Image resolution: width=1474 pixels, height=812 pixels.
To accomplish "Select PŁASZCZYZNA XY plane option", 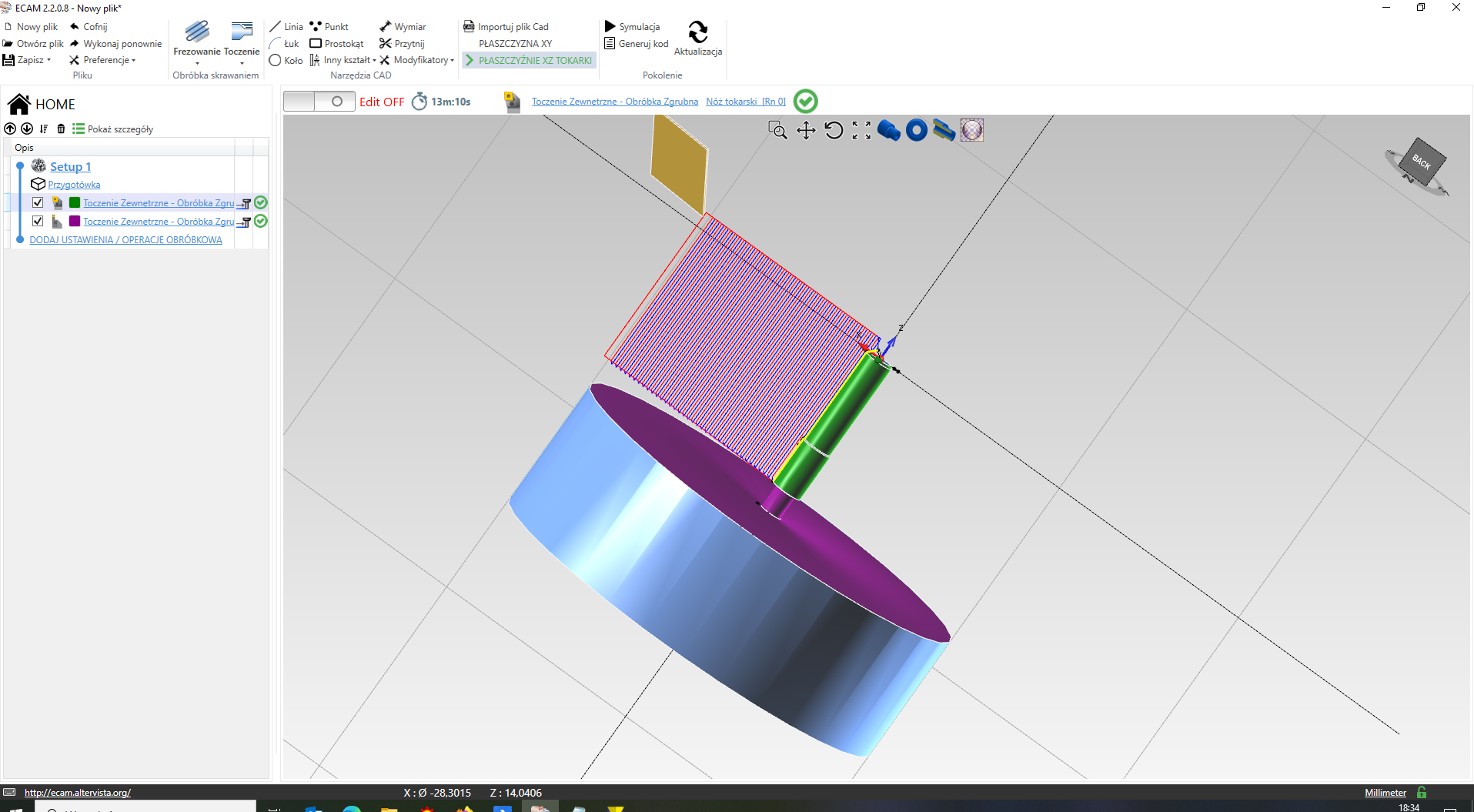I will click(x=515, y=44).
